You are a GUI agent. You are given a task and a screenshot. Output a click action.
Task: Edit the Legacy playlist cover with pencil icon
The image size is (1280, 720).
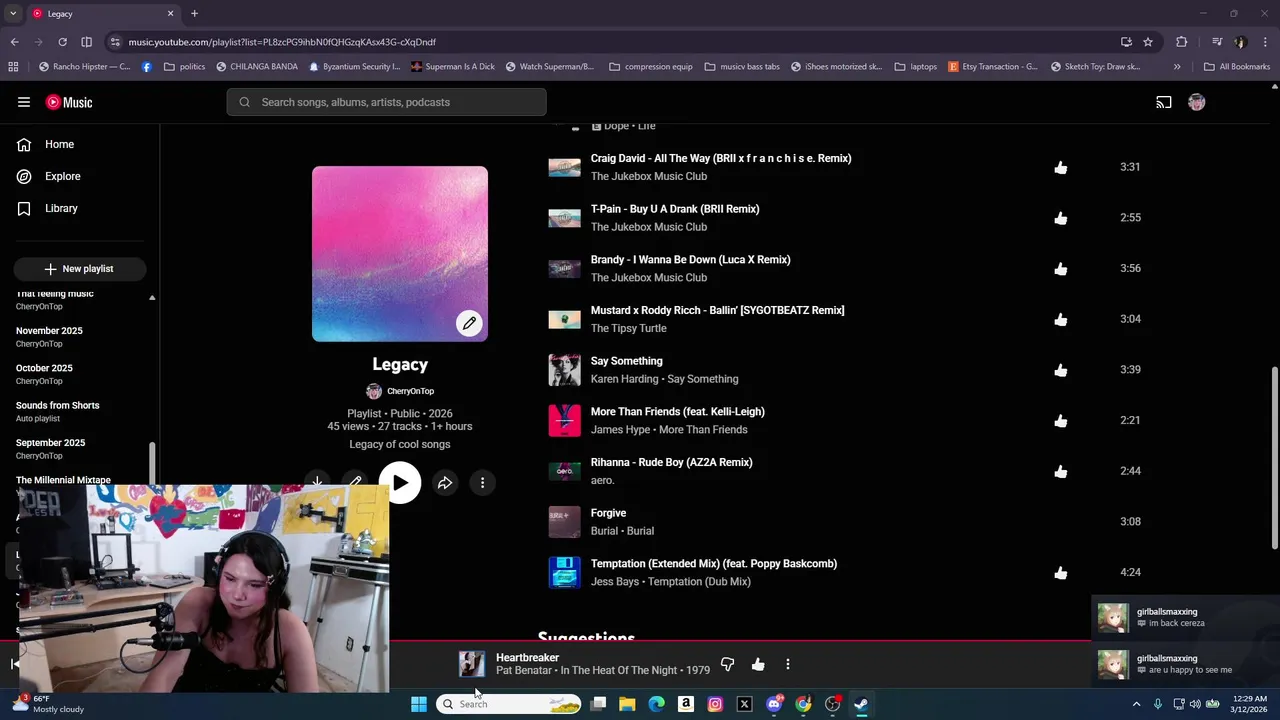[x=469, y=323]
